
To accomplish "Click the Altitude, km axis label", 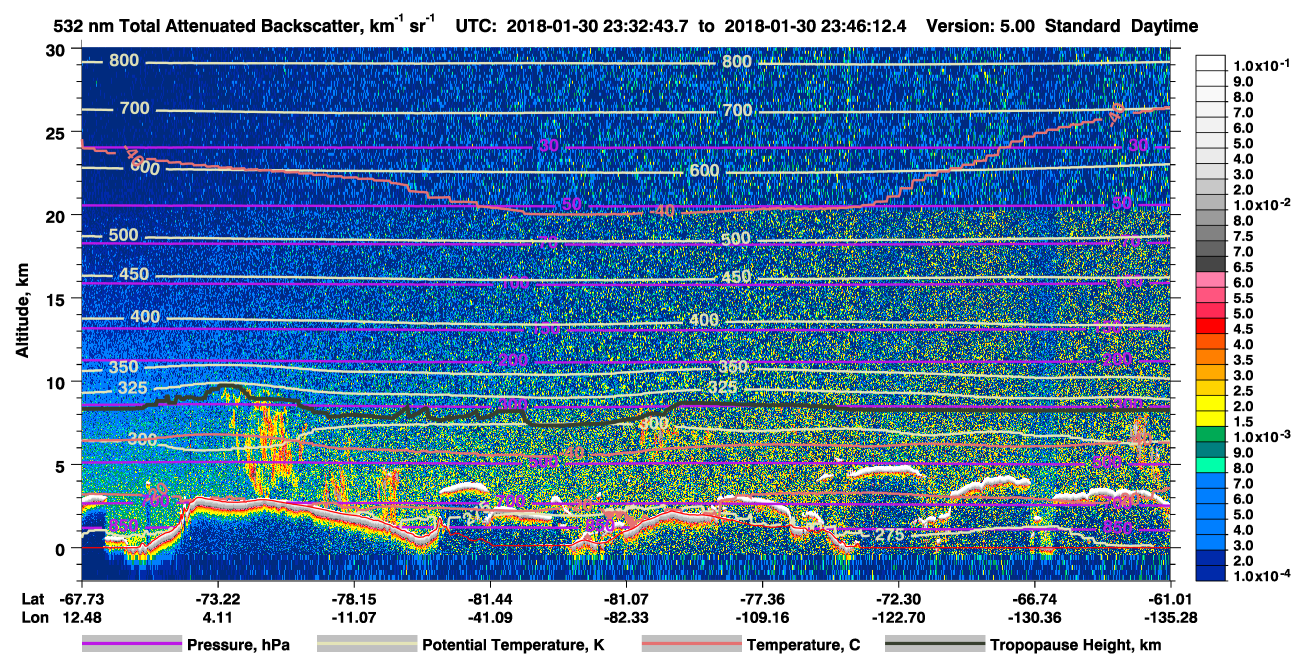I will coord(22,311).
